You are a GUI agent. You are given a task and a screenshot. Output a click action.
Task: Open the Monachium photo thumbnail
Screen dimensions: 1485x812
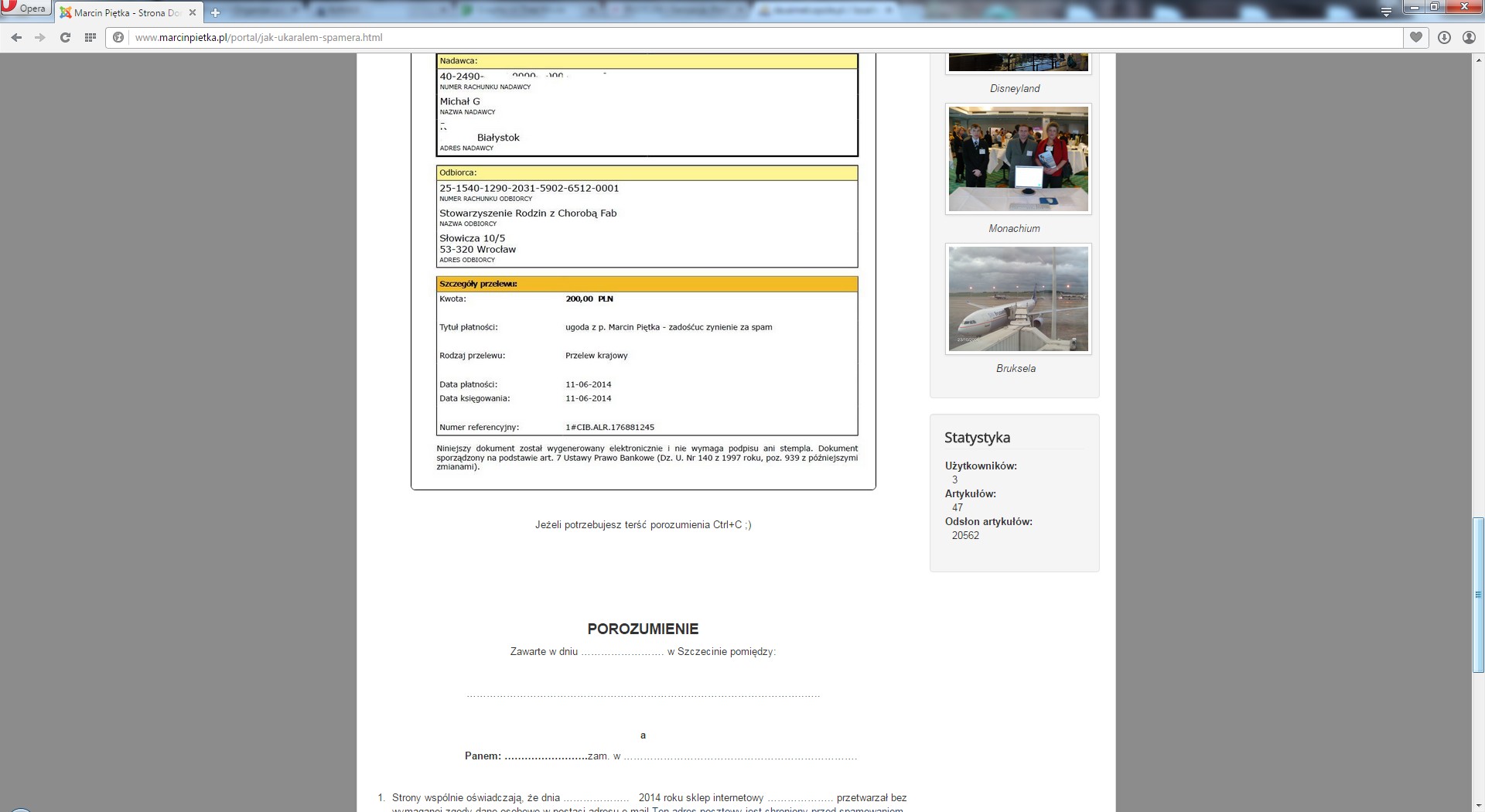1018,159
